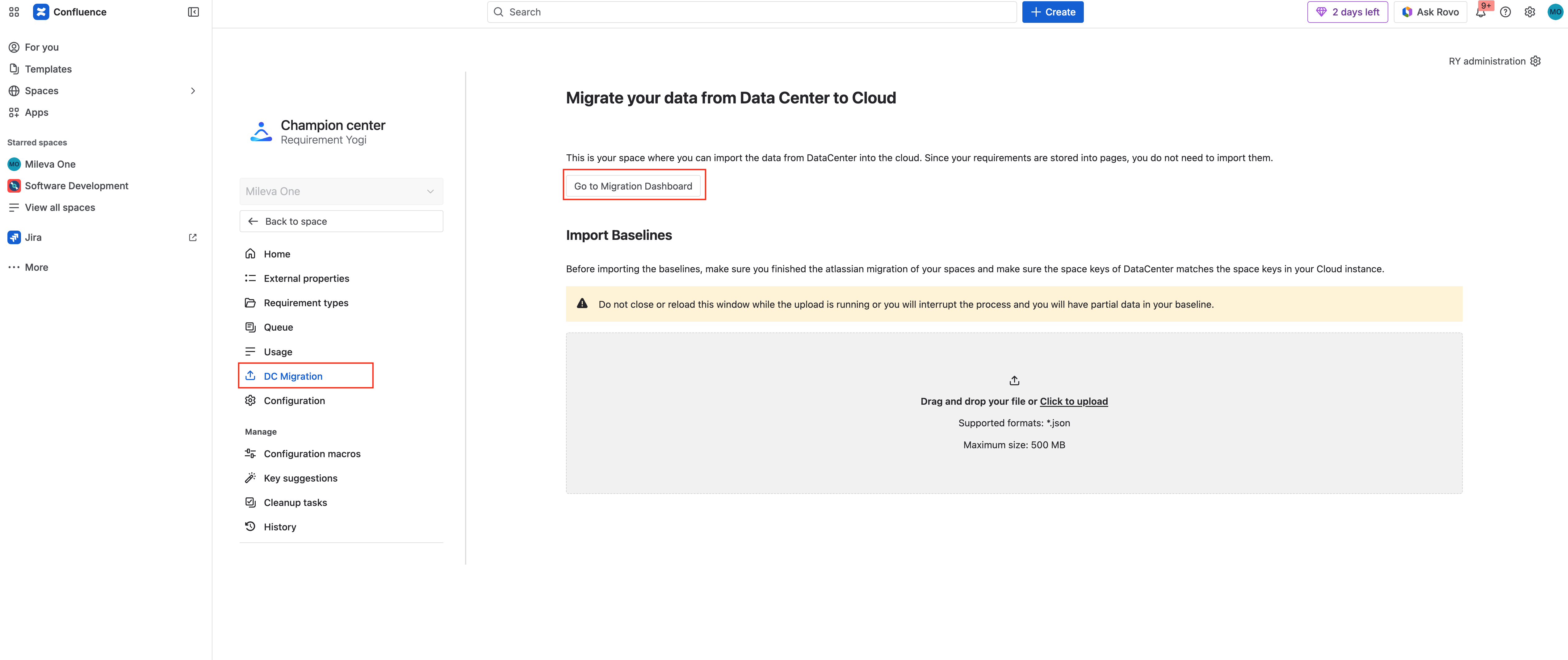The height and width of the screenshot is (660, 1568).
Task: Select the DC Migration upload icon
Action: tap(251, 375)
